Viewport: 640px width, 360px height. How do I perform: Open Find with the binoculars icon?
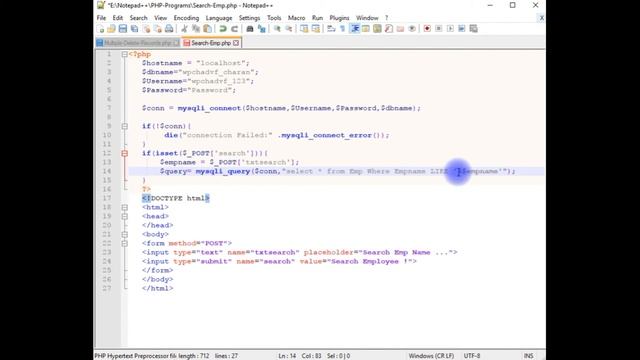pyautogui.click(x=250, y=29)
